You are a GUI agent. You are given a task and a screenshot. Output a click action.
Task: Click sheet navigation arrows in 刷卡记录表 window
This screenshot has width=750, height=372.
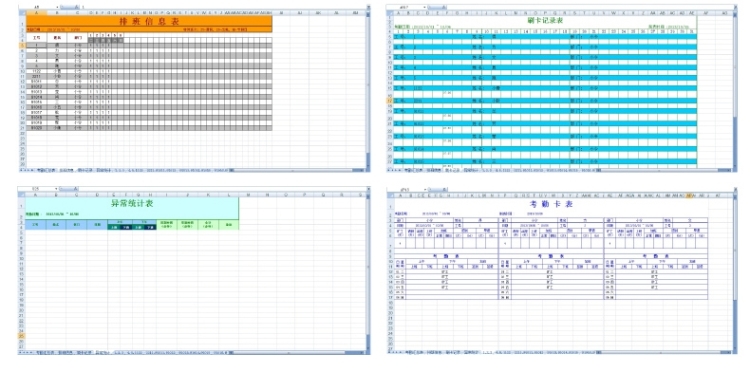pyautogui.click(x=395, y=170)
